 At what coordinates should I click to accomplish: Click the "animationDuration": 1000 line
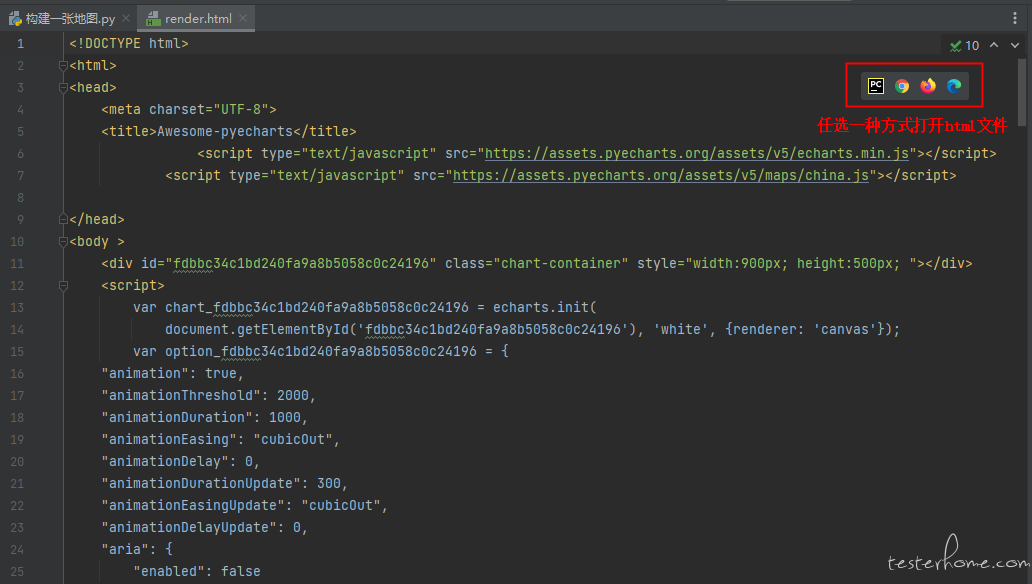205,417
